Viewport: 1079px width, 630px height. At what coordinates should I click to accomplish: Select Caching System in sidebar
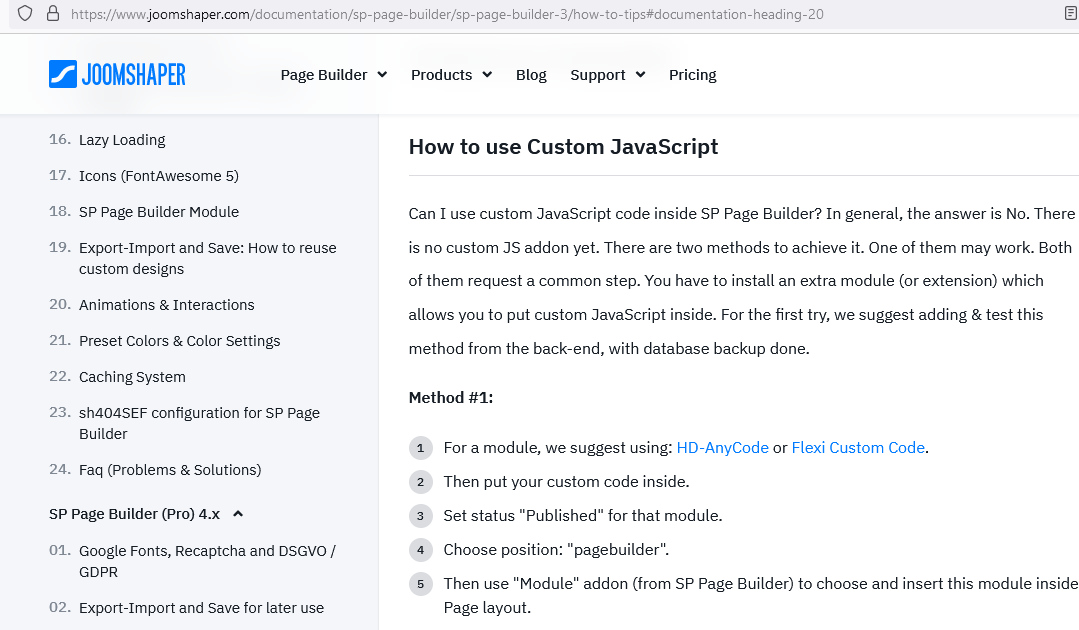coord(132,377)
